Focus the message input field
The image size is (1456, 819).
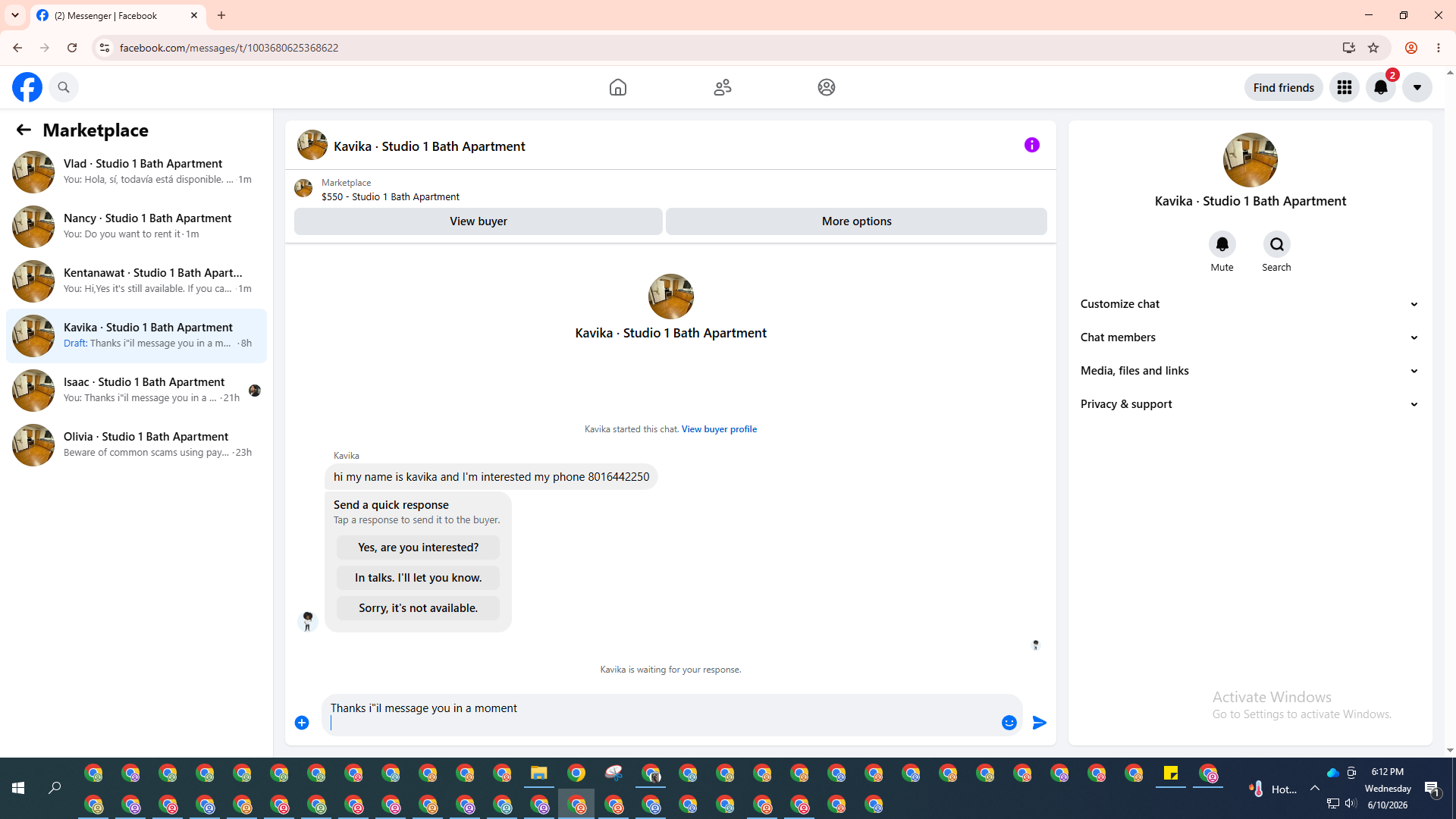(x=661, y=715)
